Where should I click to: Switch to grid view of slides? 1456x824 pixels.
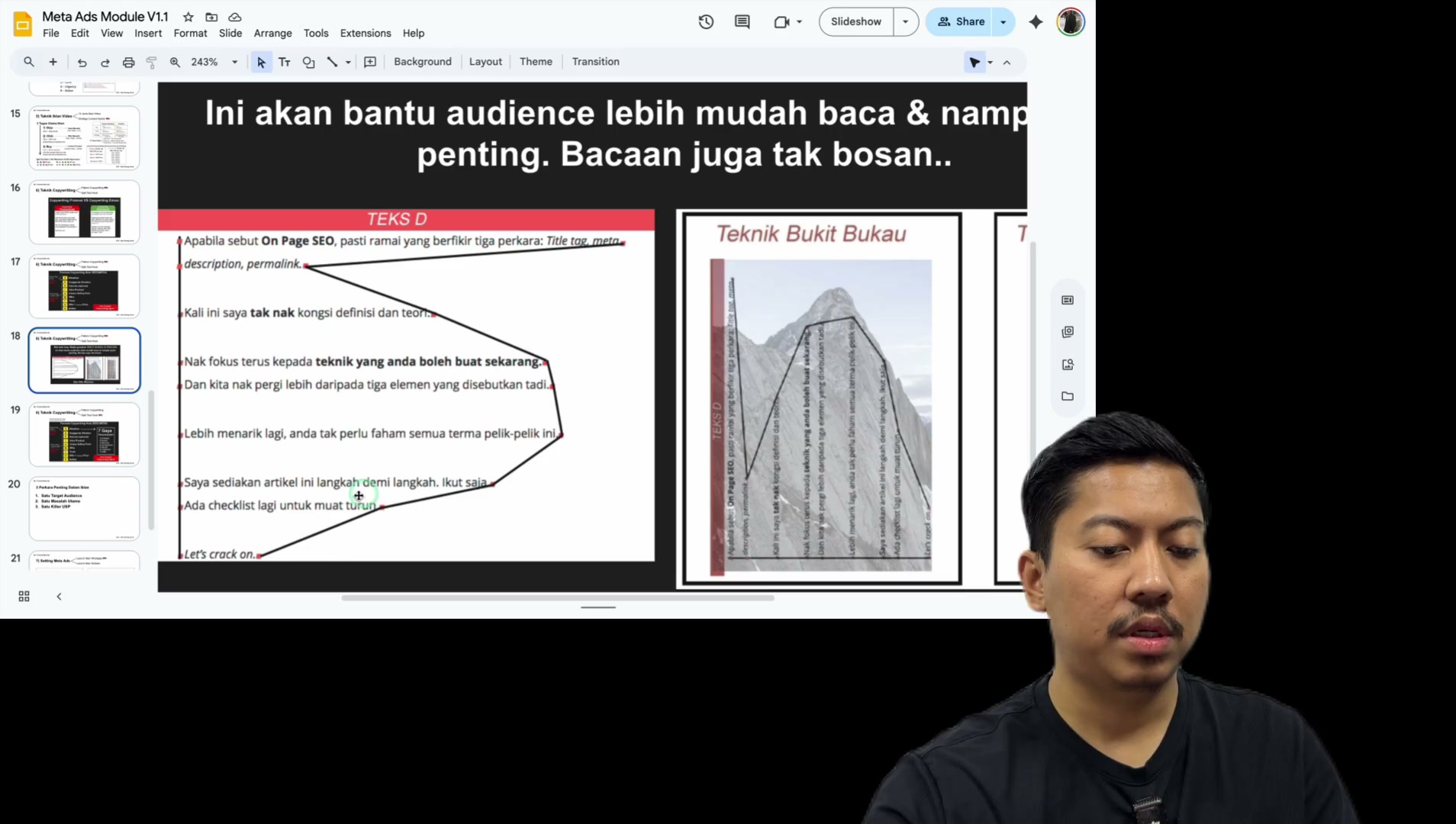(x=24, y=596)
